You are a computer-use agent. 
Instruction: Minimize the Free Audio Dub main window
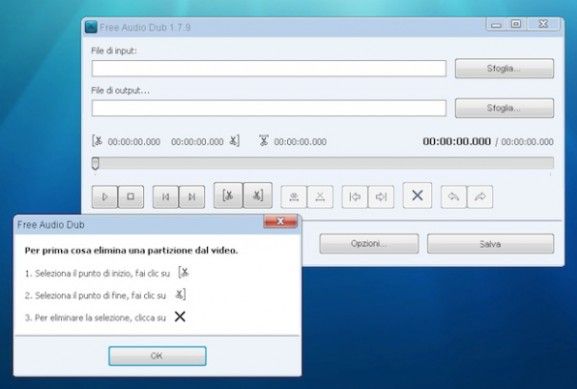[x=496, y=25]
